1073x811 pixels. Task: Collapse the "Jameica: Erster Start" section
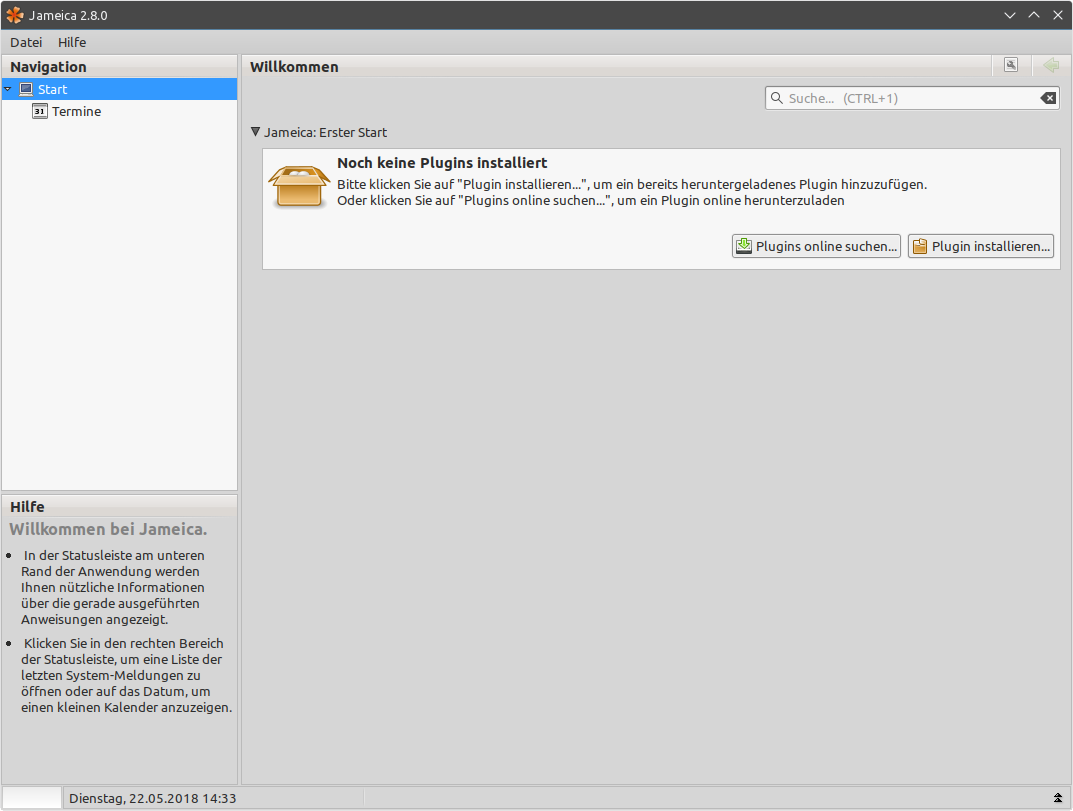pos(255,131)
